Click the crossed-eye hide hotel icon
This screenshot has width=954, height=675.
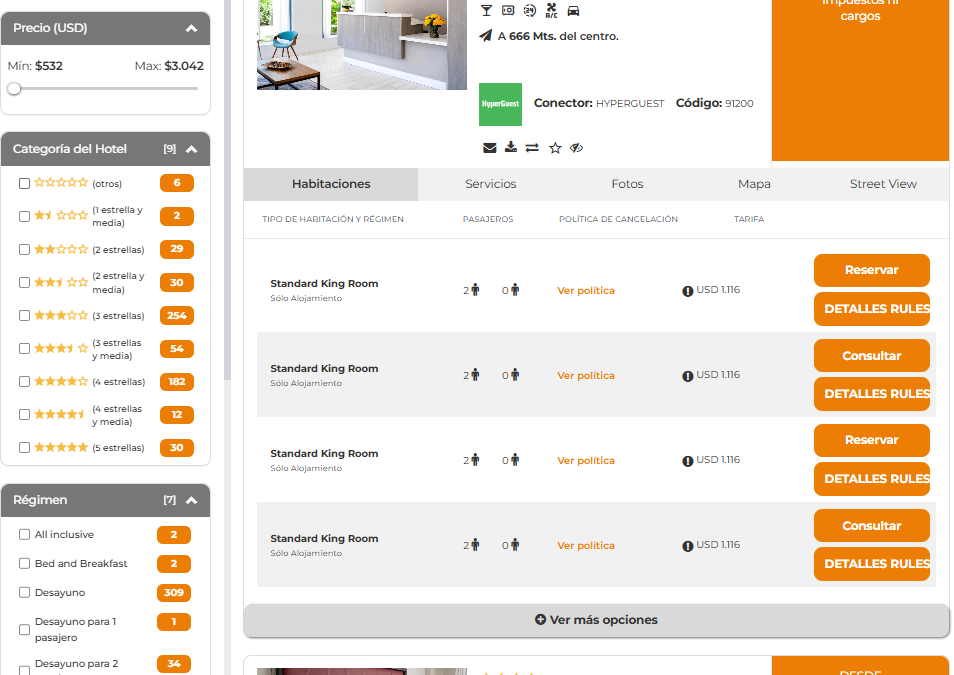tap(576, 148)
